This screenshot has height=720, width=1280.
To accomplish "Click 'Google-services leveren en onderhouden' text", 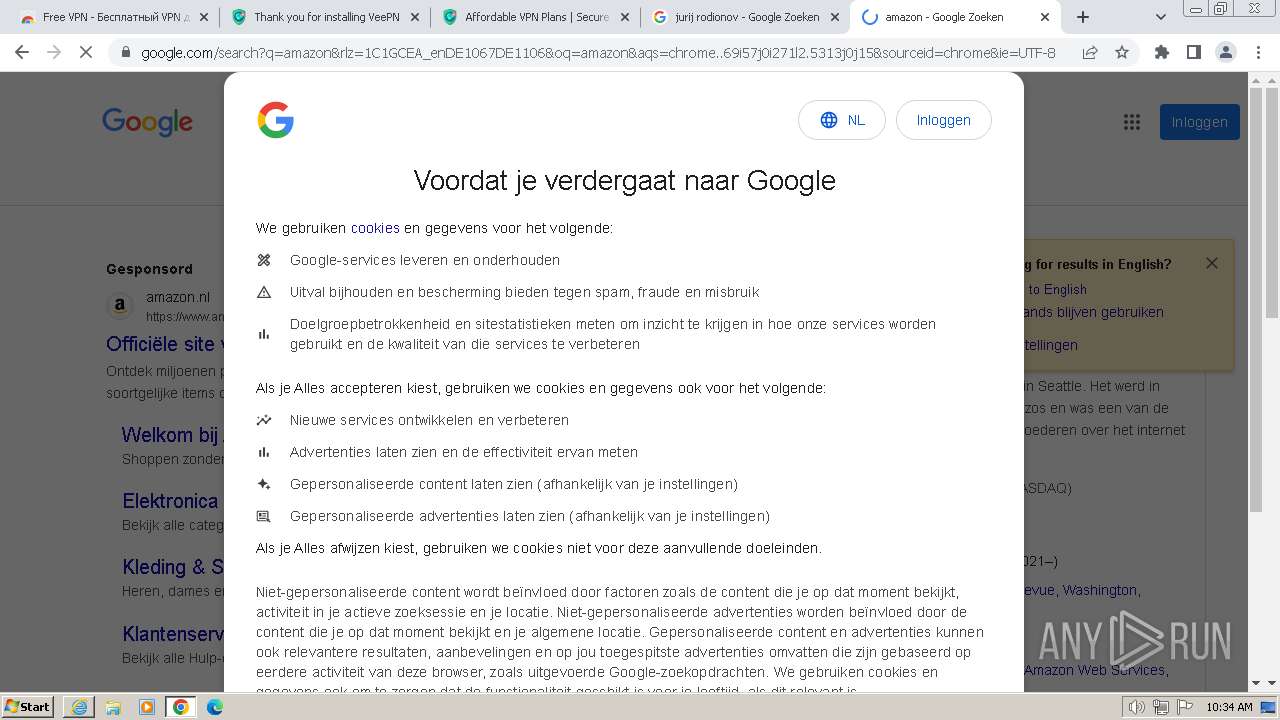I will (x=425, y=260).
